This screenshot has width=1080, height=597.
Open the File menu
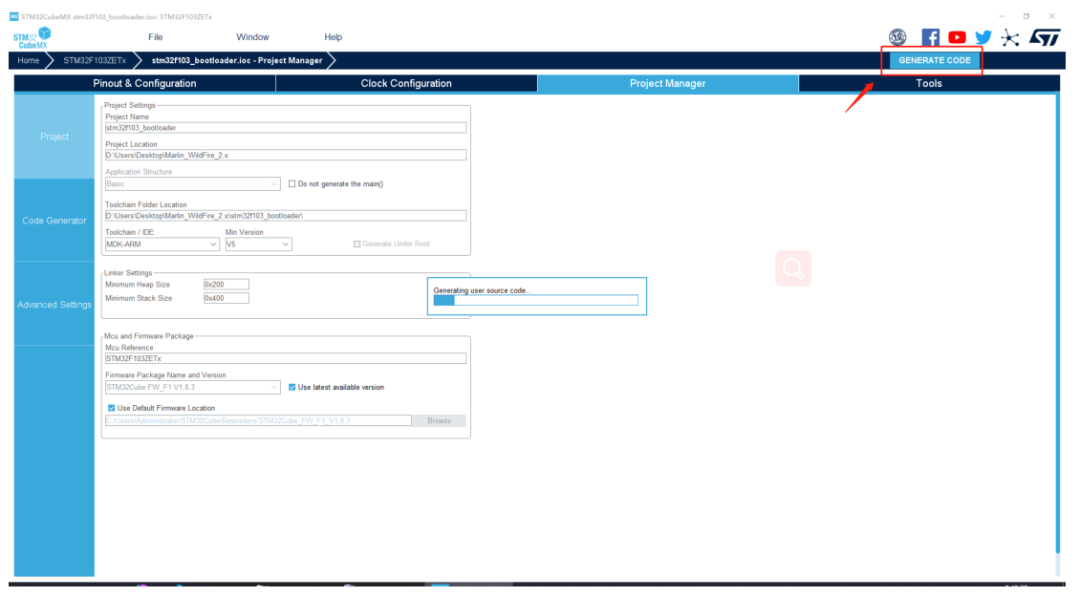pyautogui.click(x=156, y=37)
